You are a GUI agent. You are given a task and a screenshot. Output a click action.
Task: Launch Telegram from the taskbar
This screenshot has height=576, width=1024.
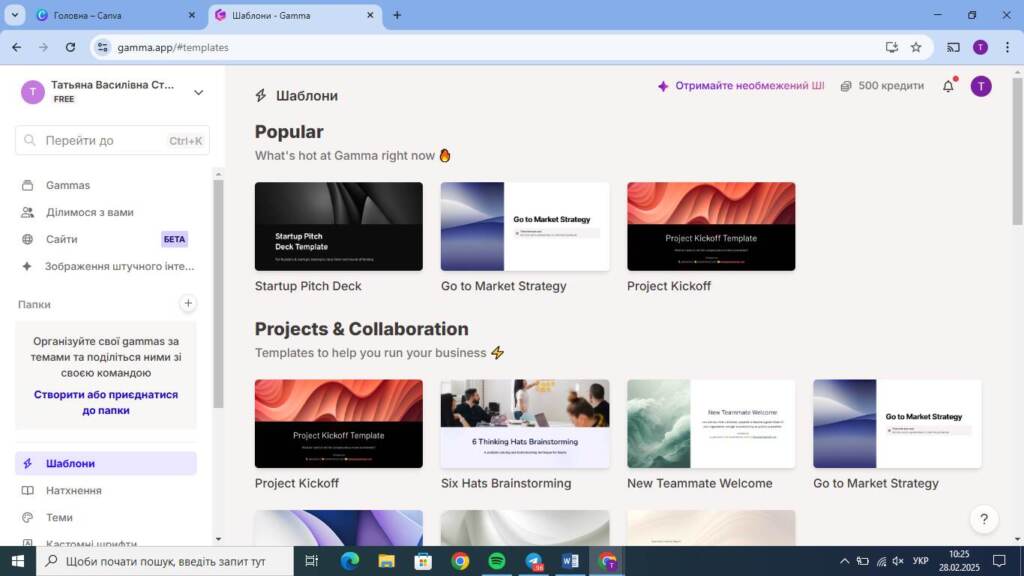534,561
